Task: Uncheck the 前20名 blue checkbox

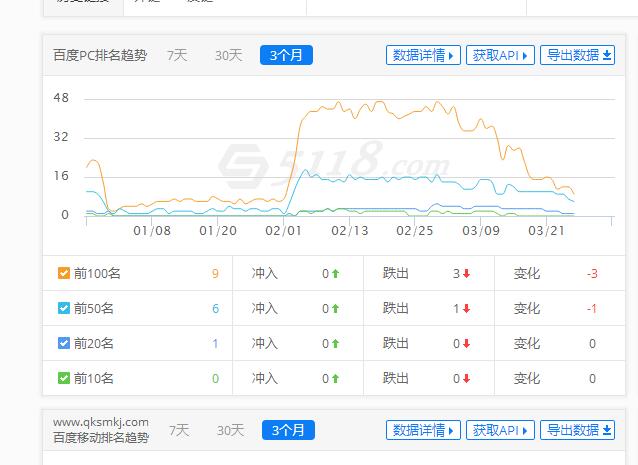Action: (x=64, y=343)
